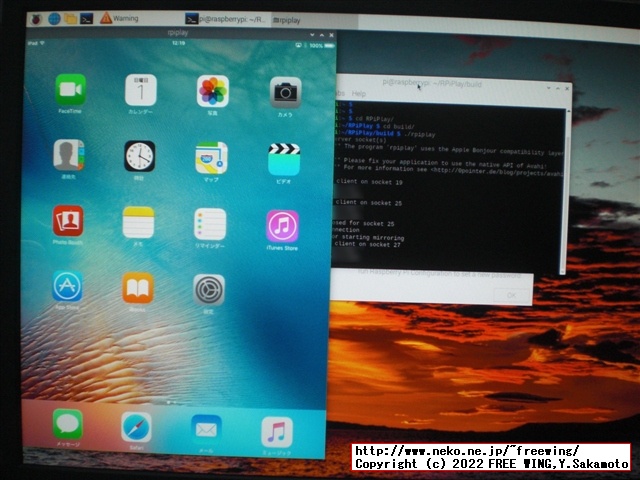Open Mail in the iPad dock

pyautogui.click(x=206, y=430)
